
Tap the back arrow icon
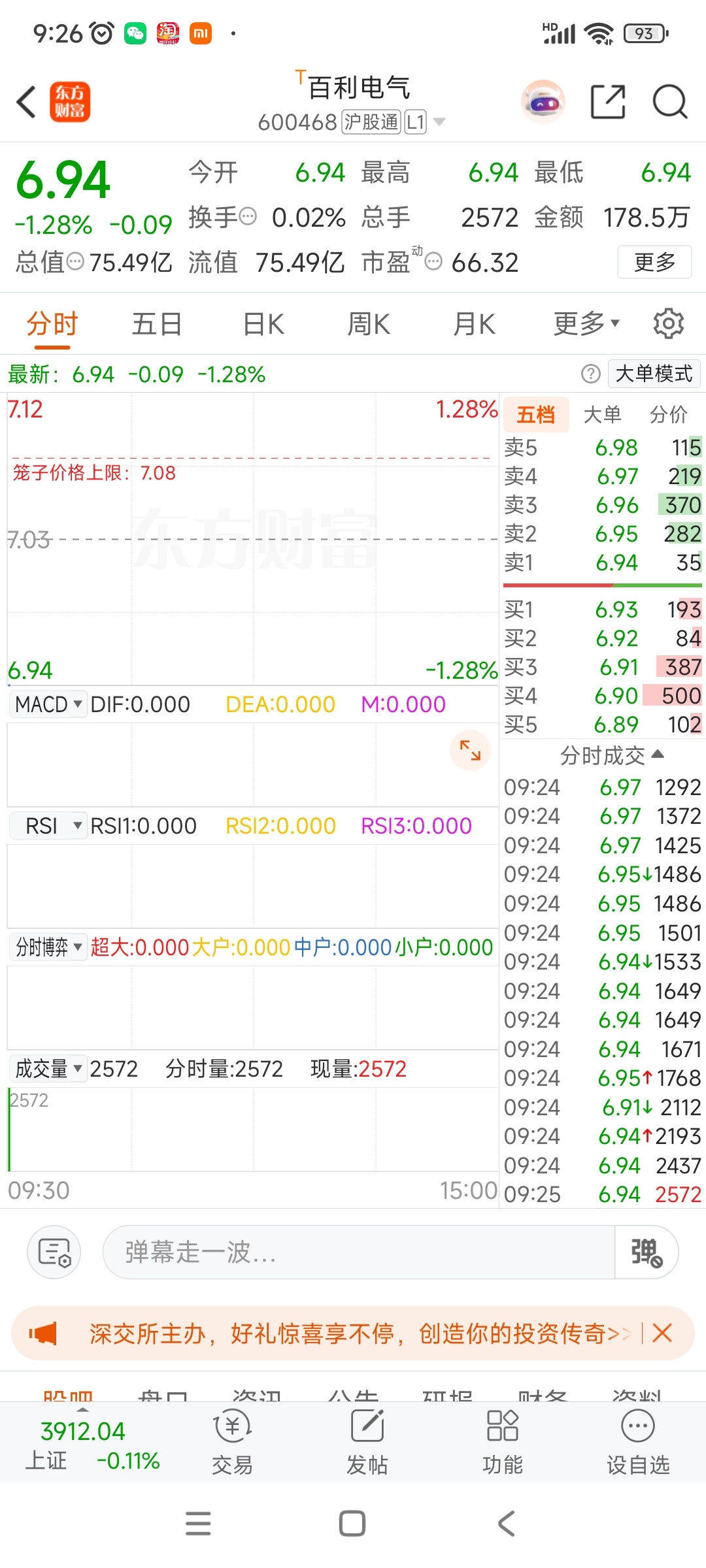(x=26, y=103)
